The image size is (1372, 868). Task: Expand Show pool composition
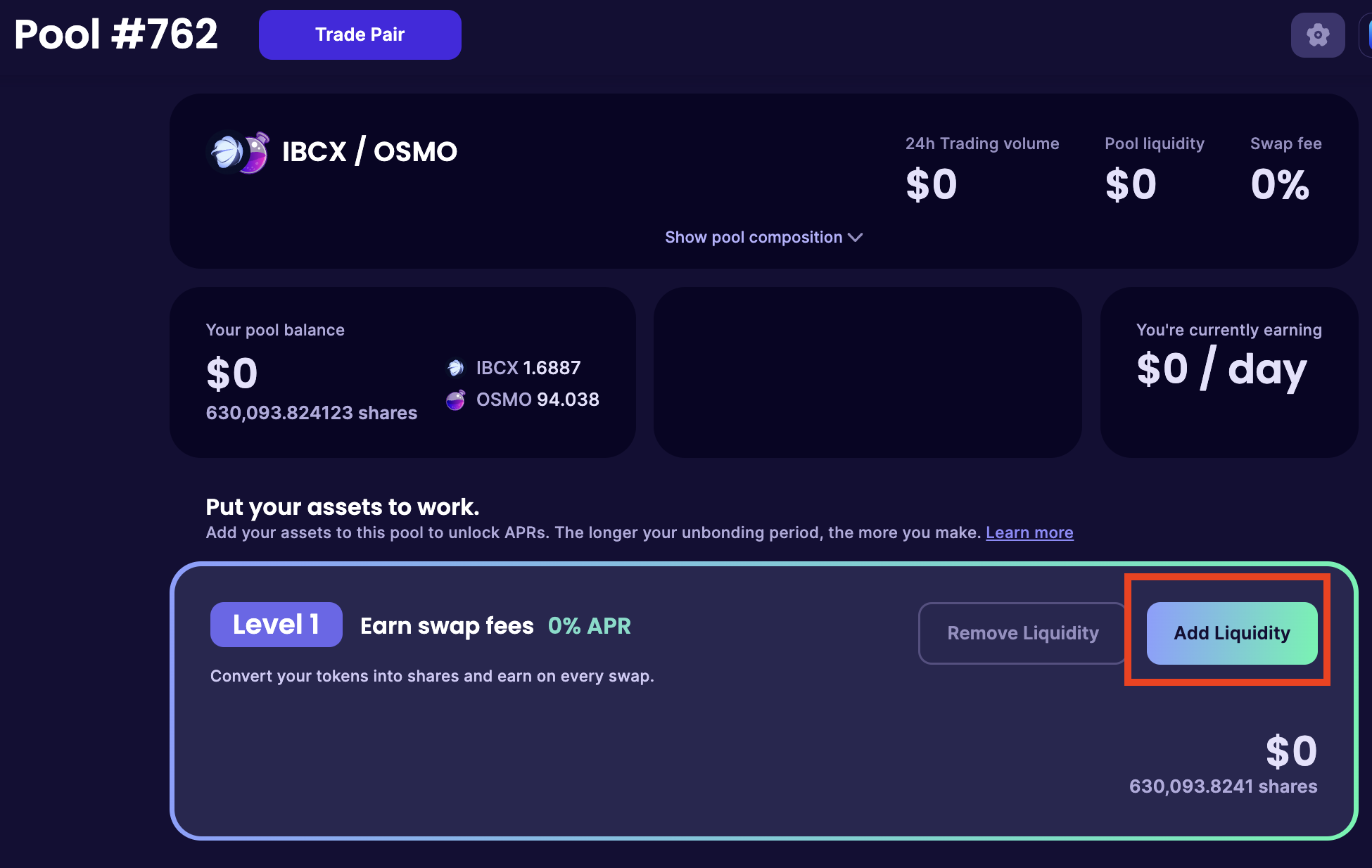pyautogui.click(x=754, y=238)
